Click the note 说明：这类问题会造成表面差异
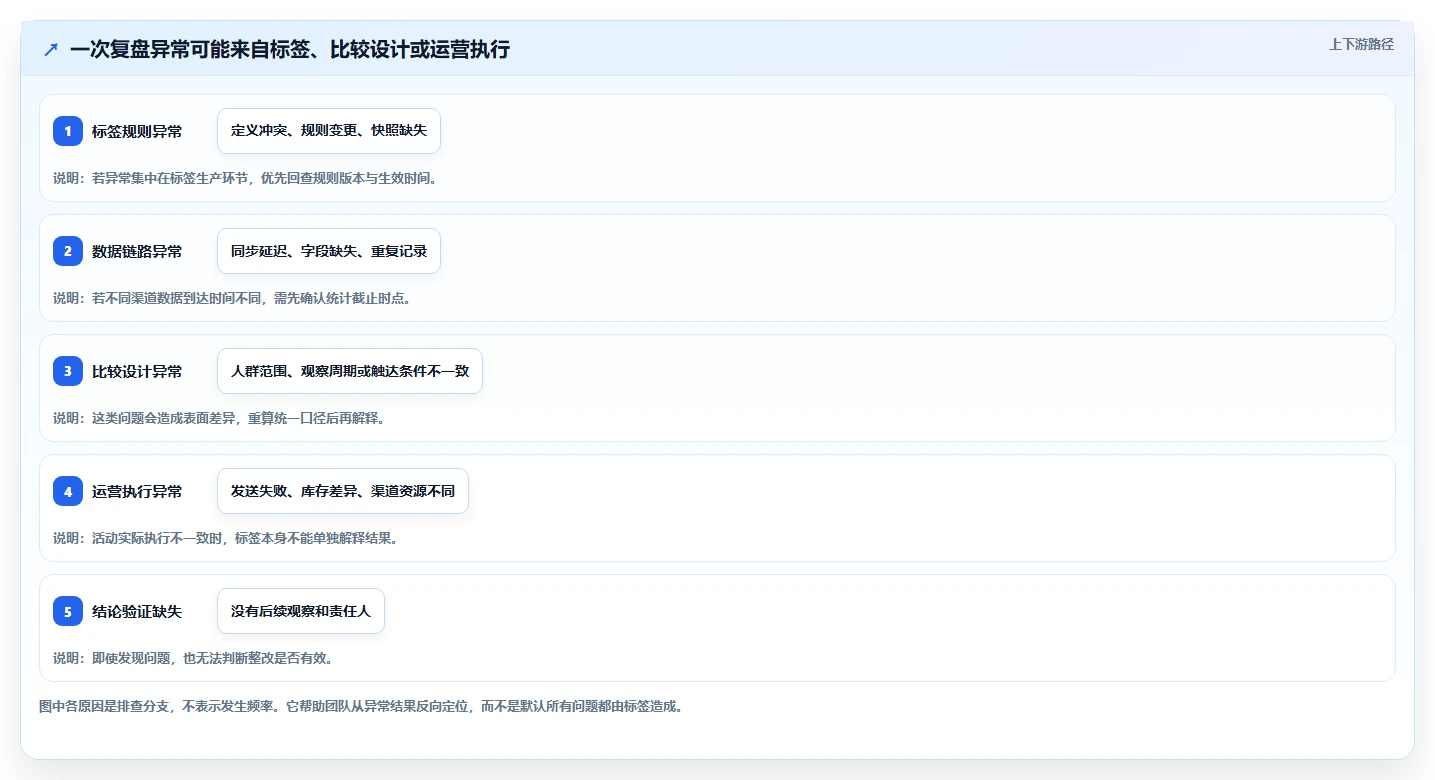1435x780 pixels. point(219,418)
